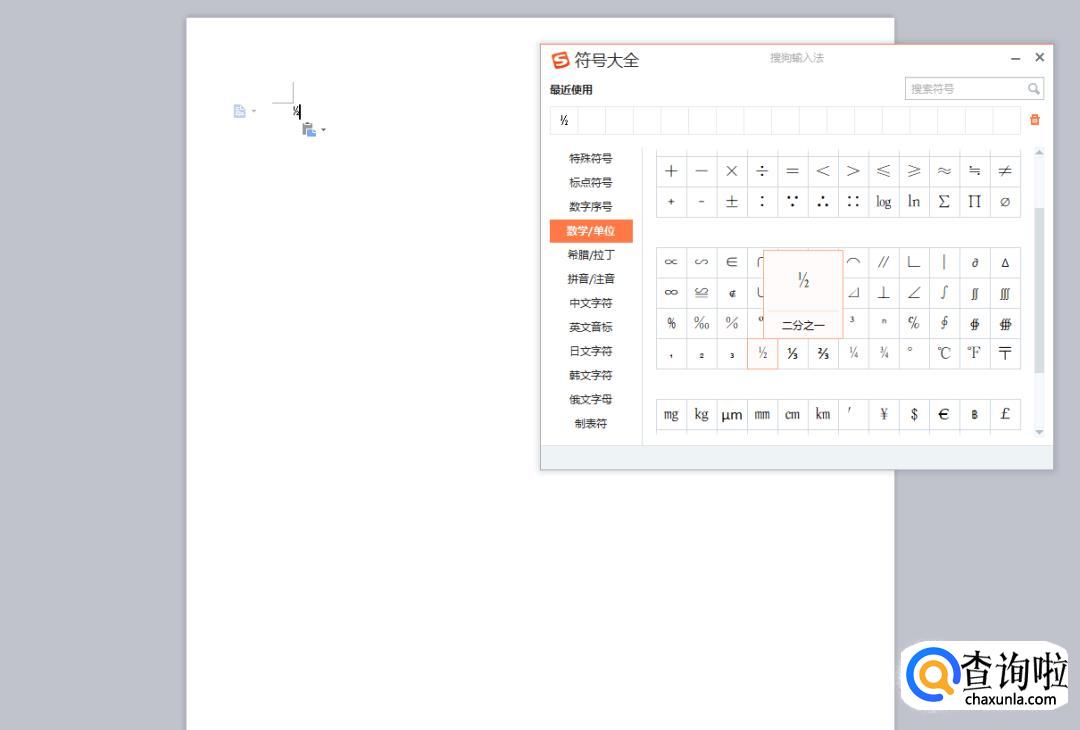Clear recent symbols with the trash icon
The image size is (1080, 730).
point(1034,120)
